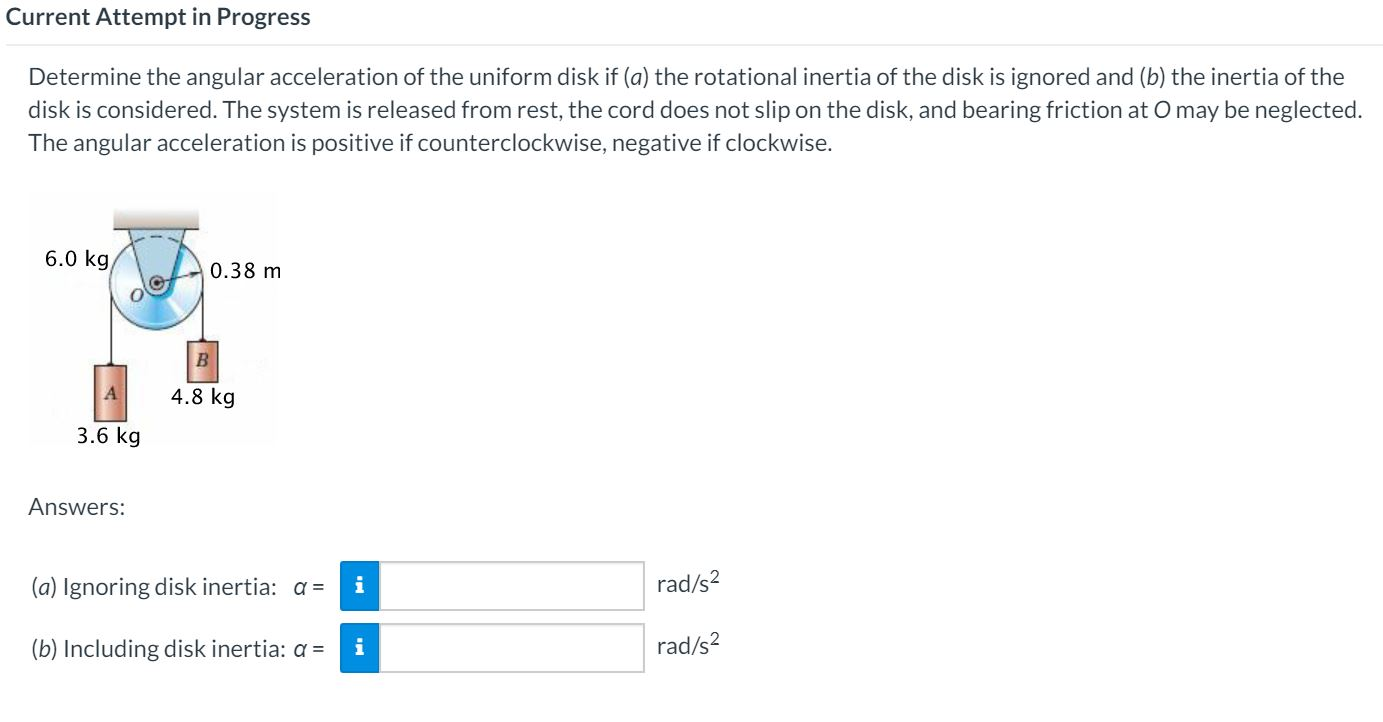The width and height of the screenshot is (1383, 722).
Task: Open the blue 'i' help button beside the first answer
Action: pos(361,584)
